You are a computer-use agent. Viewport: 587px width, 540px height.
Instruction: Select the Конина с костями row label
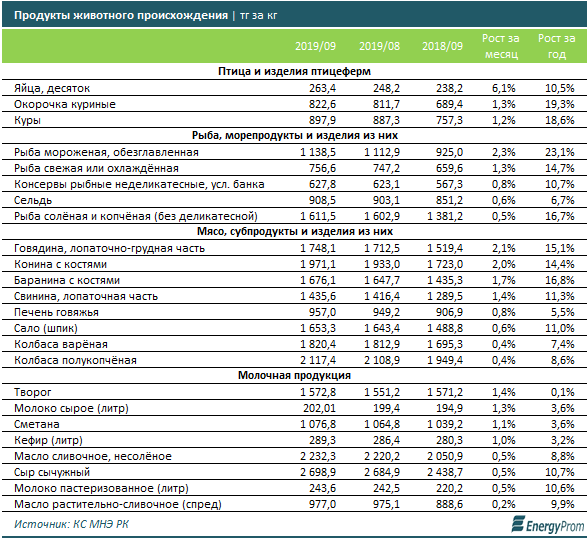click(x=60, y=264)
